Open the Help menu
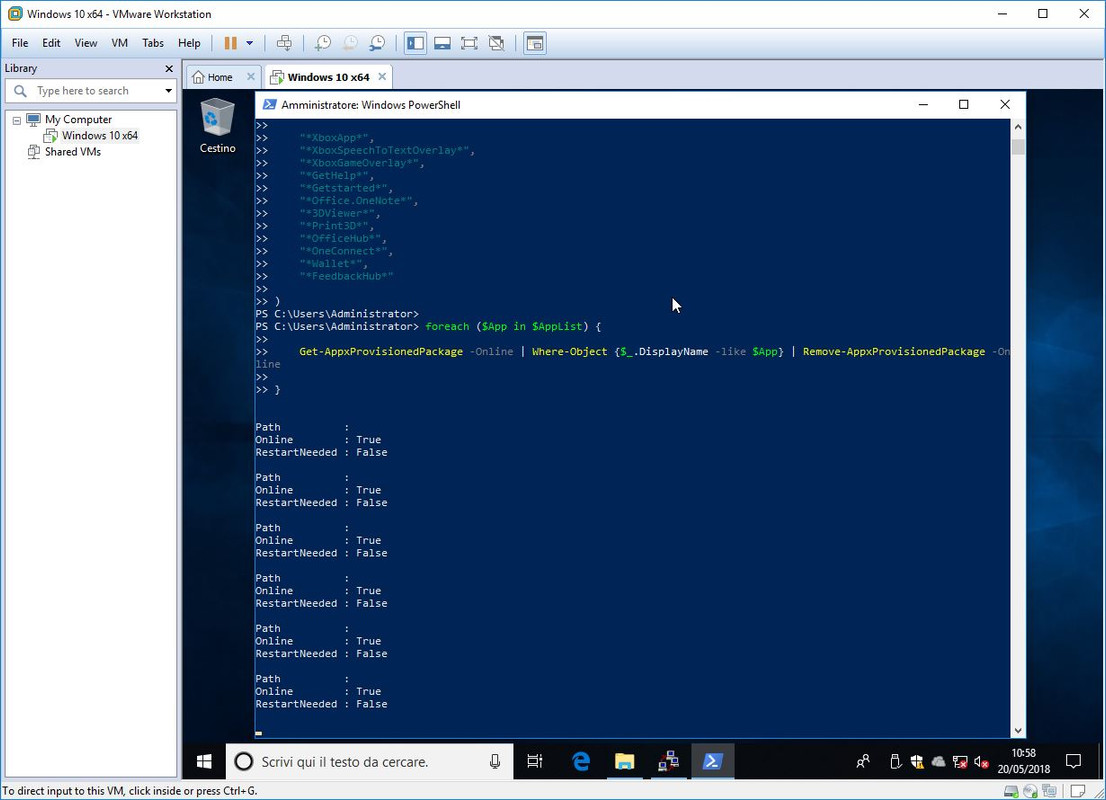Image resolution: width=1106 pixels, height=800 pixels. click(189, 43)
